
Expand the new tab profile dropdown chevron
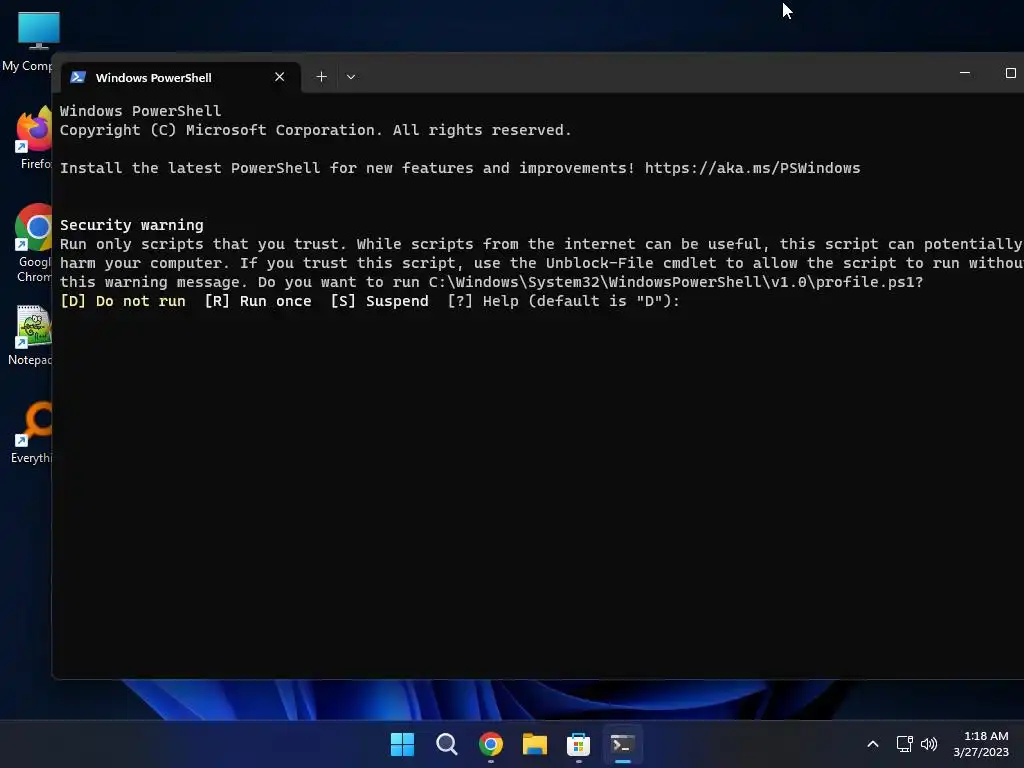click(x=351, y=77)
